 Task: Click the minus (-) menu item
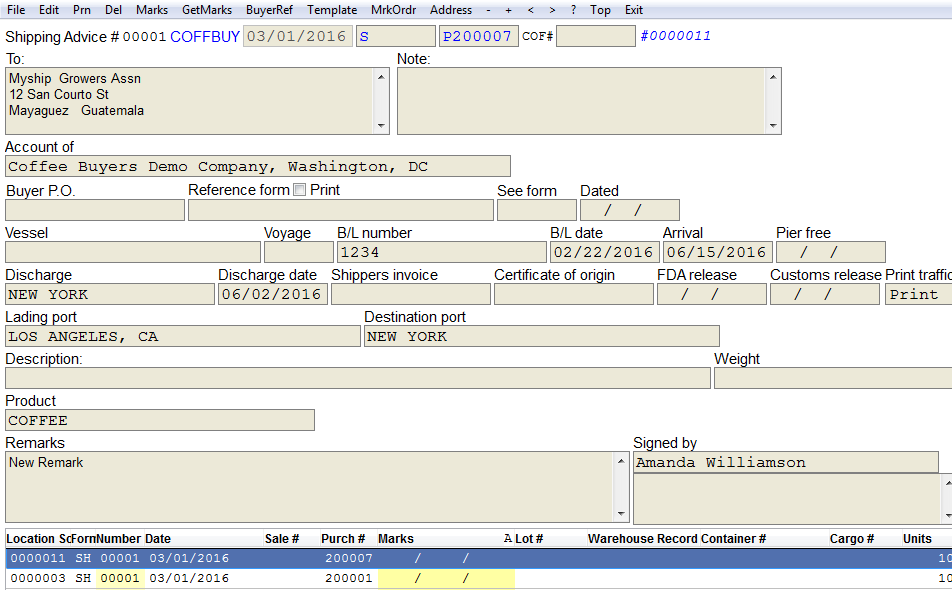[488, 10]
